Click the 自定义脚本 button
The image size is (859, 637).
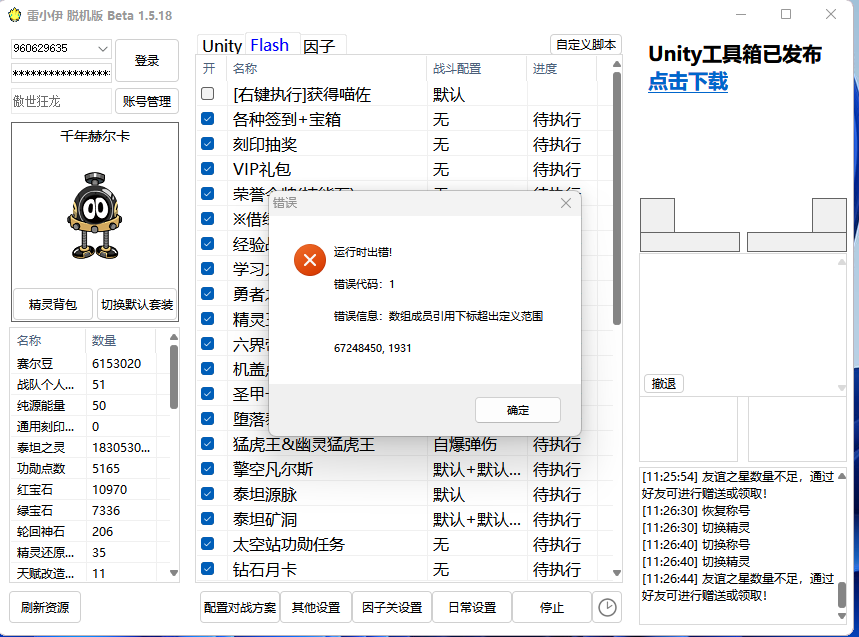coord(586,45)
